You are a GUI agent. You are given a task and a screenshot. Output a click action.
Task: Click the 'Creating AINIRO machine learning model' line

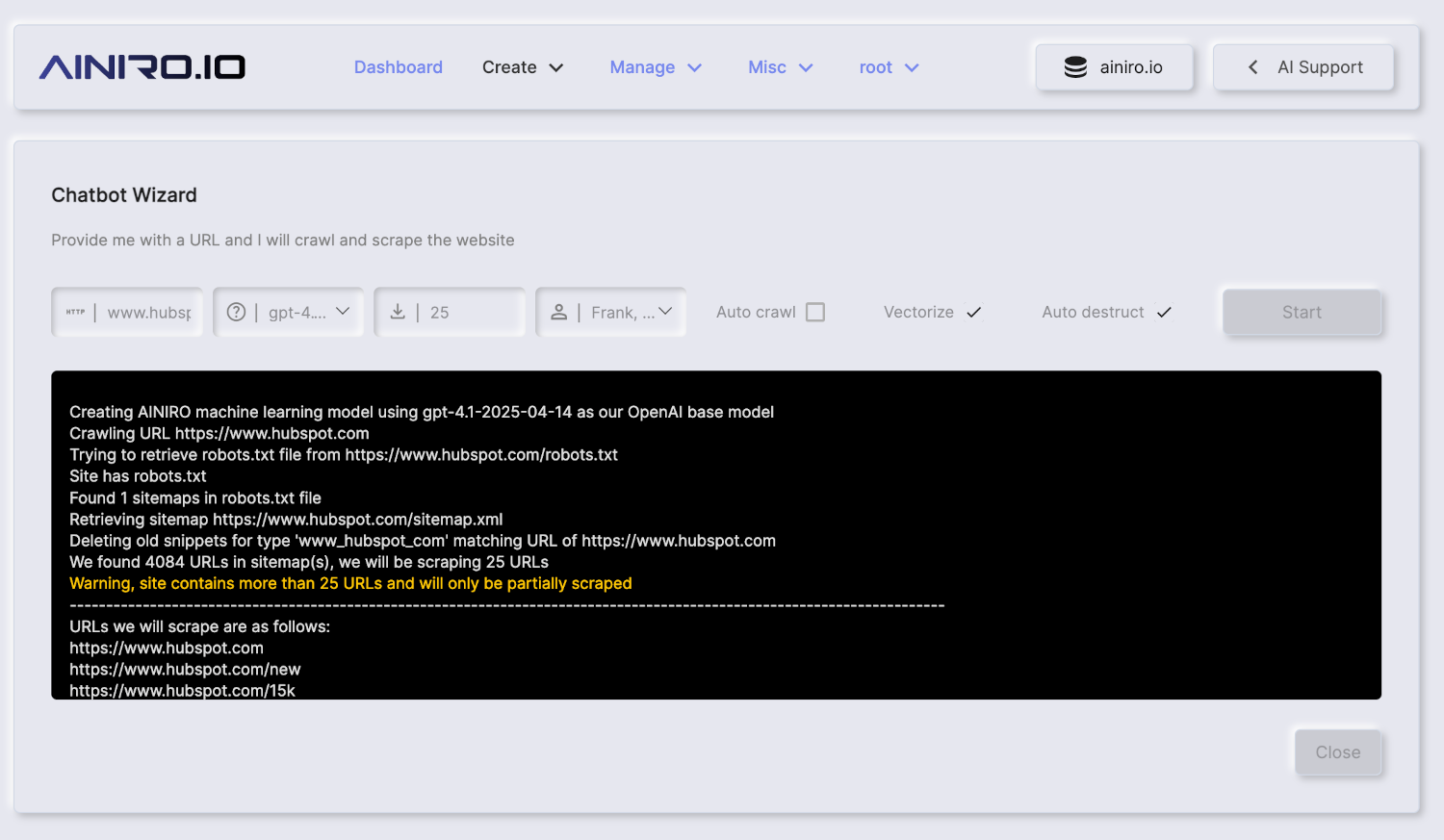pyautogui.click(x=422, y=412)
